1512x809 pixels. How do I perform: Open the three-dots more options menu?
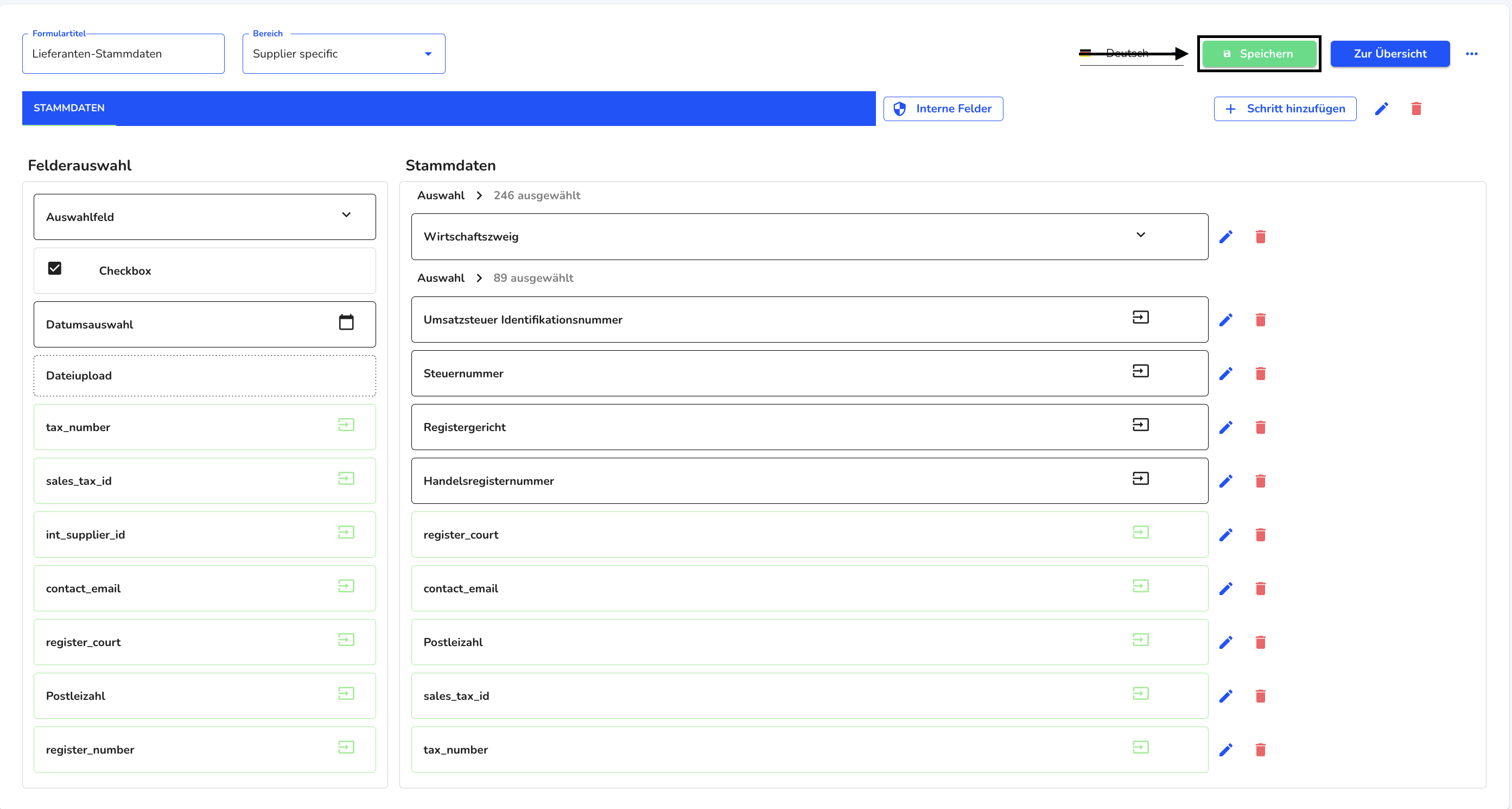[x=1471, y=53]
